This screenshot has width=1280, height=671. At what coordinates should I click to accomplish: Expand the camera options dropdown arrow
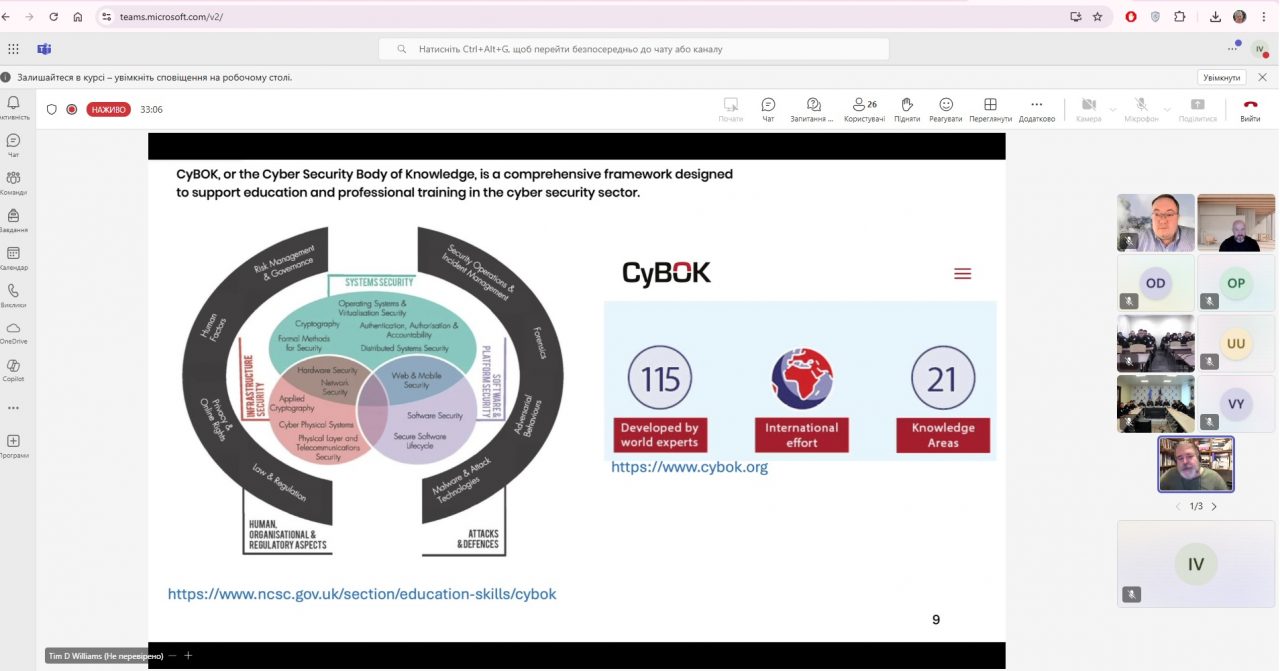click(1113, 109)
